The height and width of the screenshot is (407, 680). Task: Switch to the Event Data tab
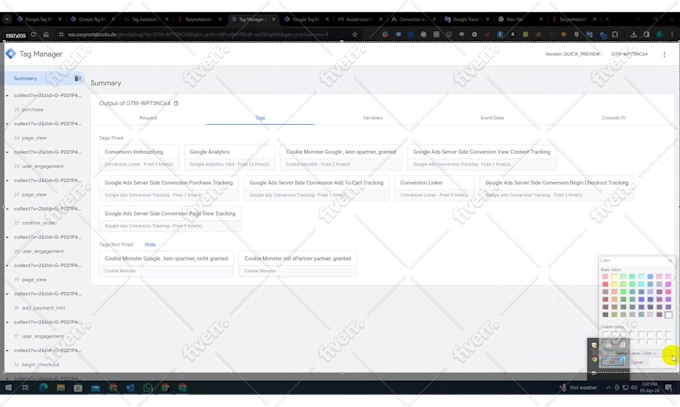[x=492, y=118]
